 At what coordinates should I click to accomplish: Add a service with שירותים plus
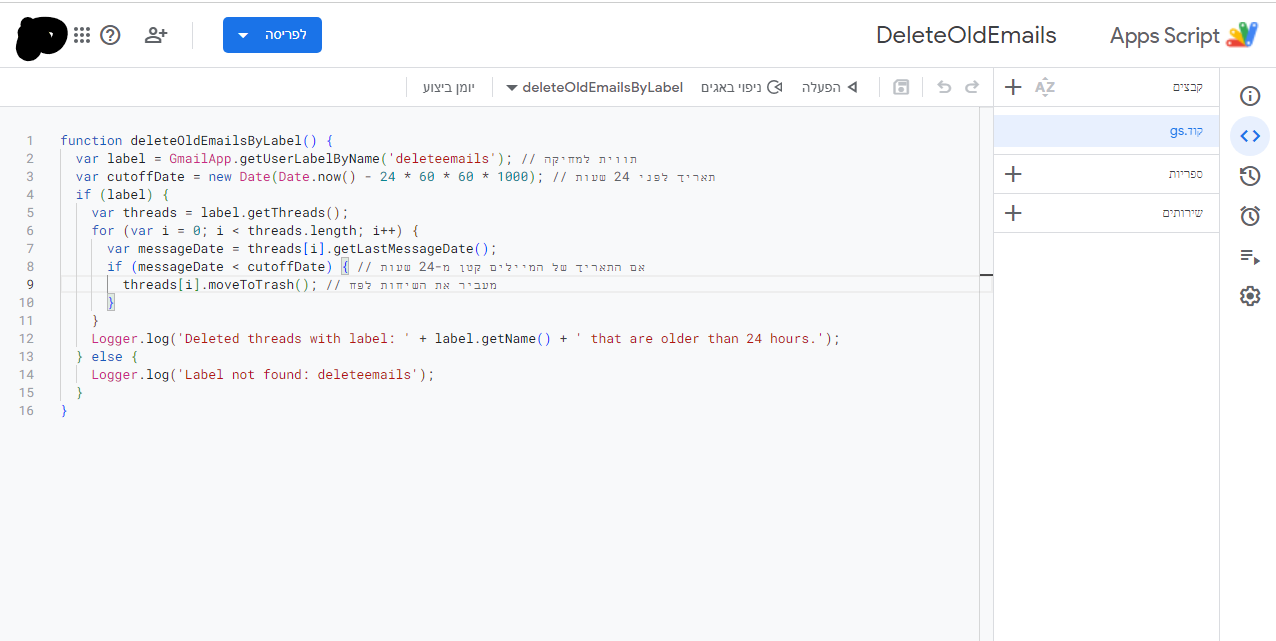pos(1013,213)
